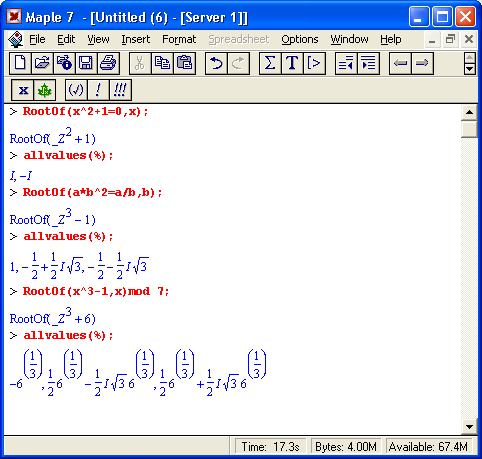This screenshot has height=459, width=482.
Task: Click the worksheet document icon in menu bar
Action: (15, 39)
